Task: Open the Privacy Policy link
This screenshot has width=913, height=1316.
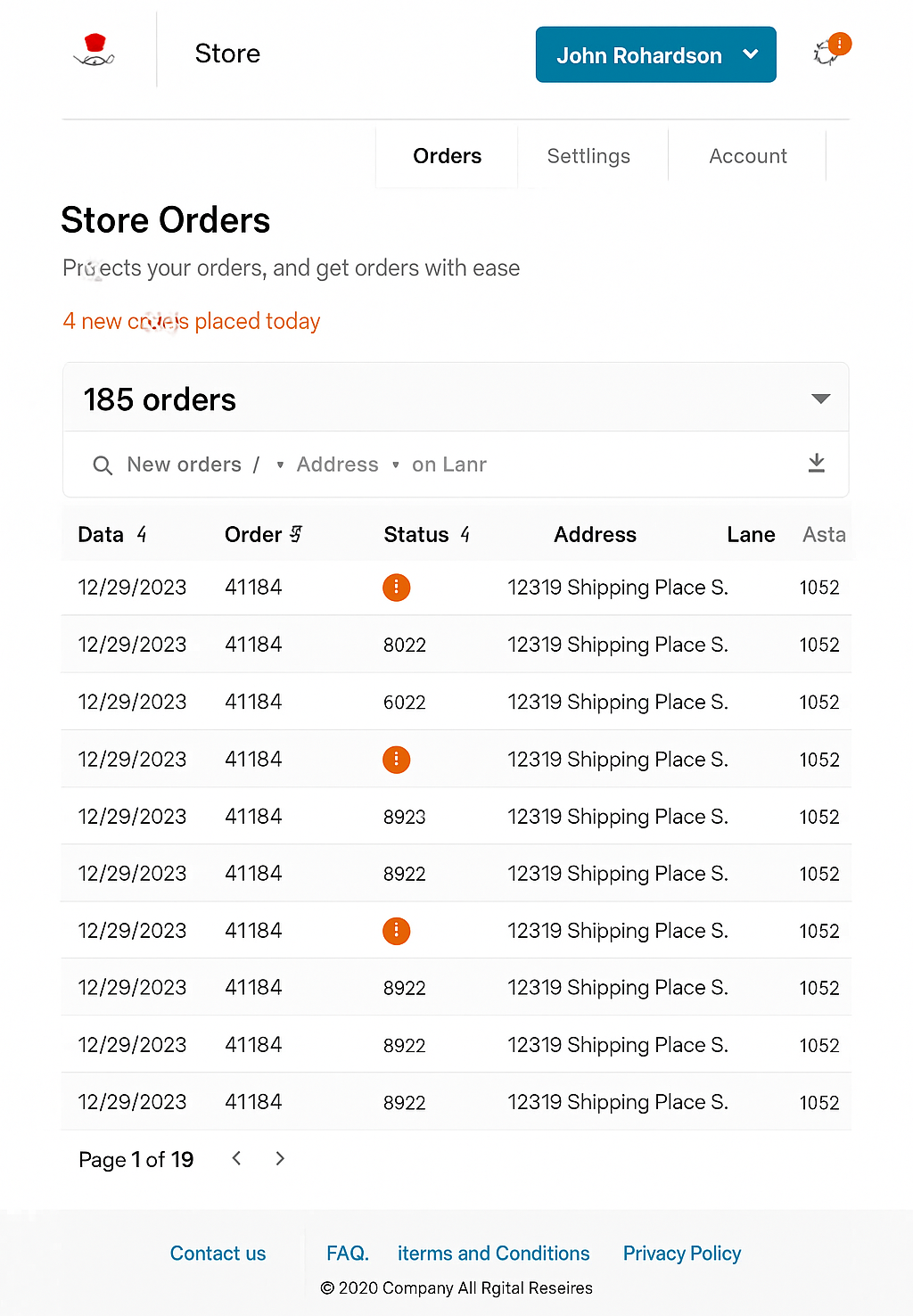Action: (681, 1254)
